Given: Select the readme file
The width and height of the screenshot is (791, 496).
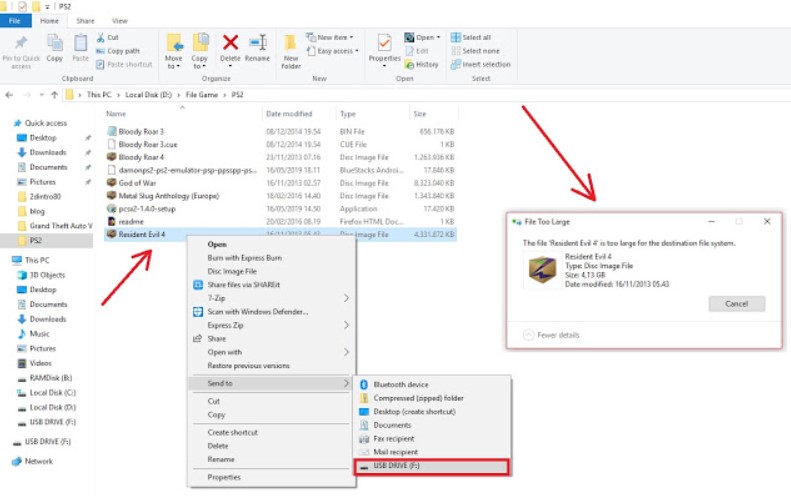Looking at the screenshot, I should pos(131,222).
